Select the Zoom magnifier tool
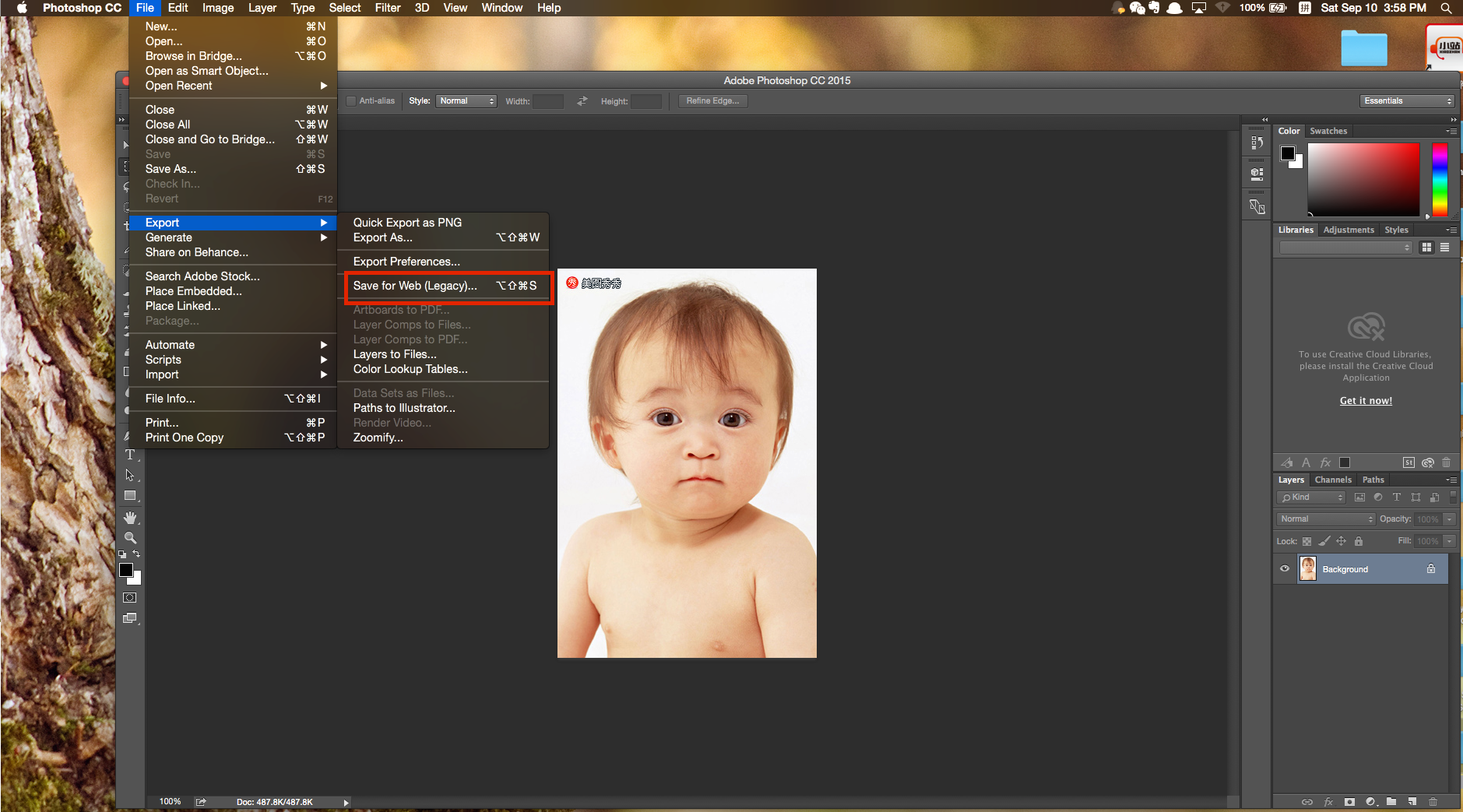 coord(130,538)
